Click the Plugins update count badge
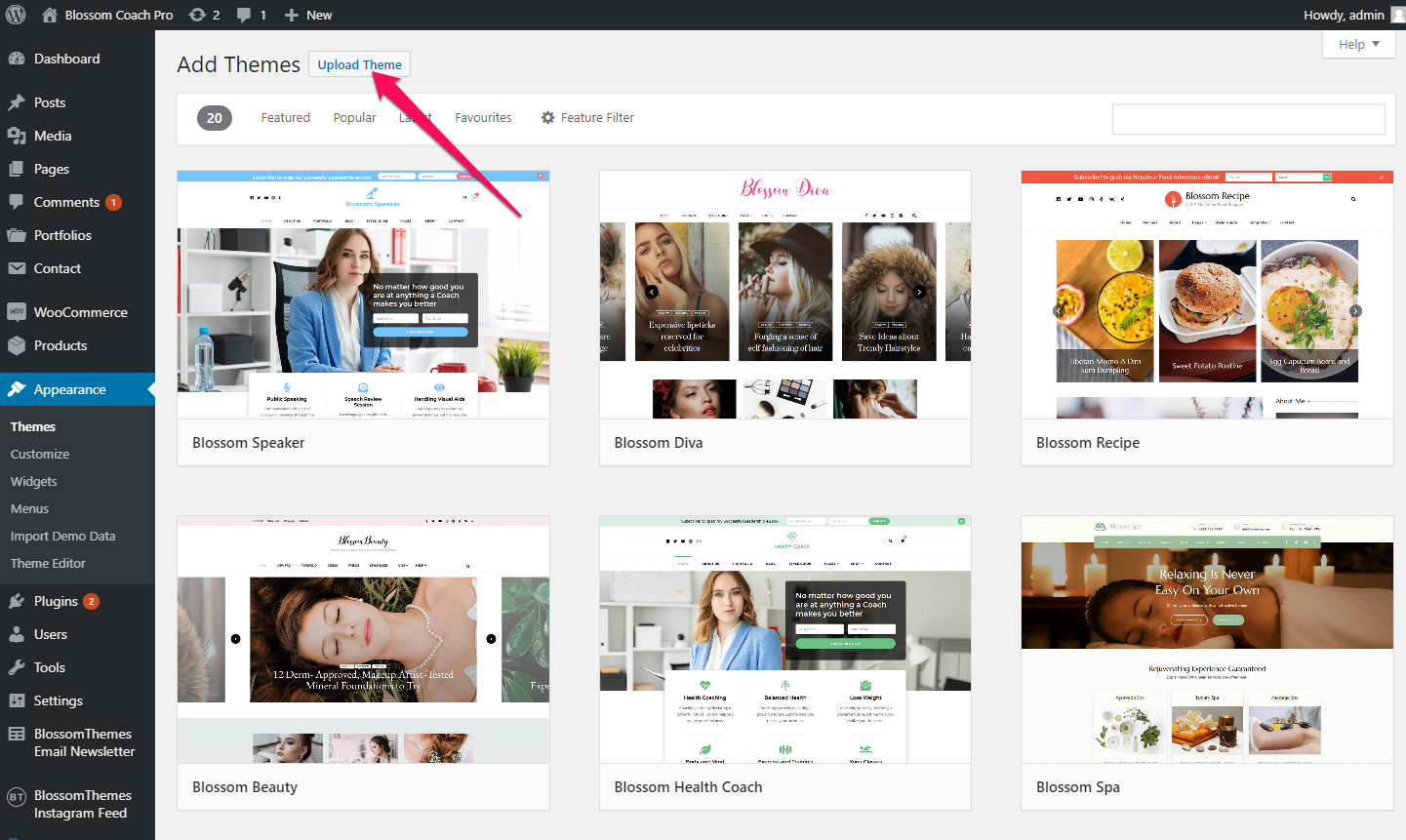This screenshot has height=840, width=1406. 91,601
